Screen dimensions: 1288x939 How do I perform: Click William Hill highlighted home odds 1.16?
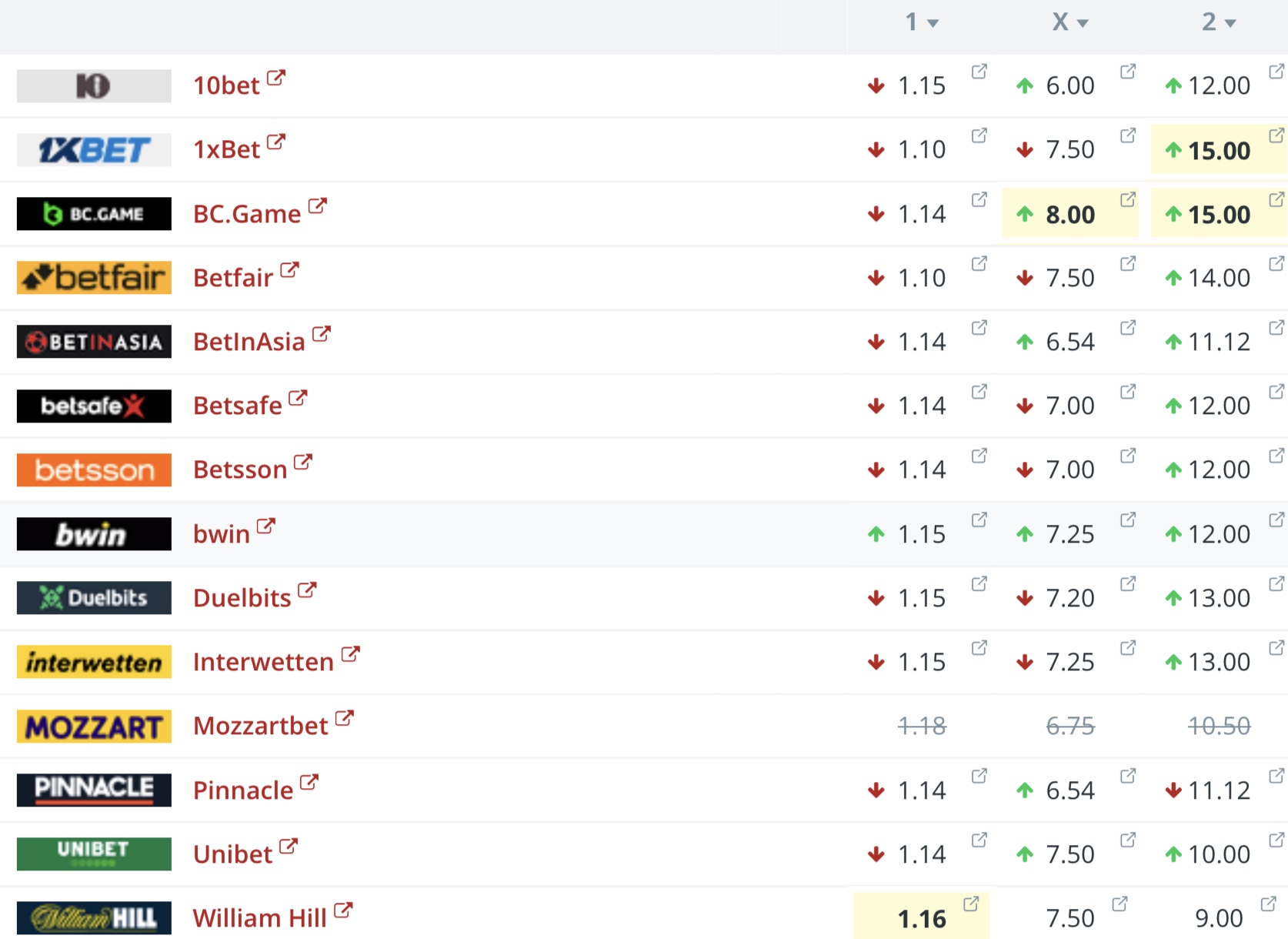pyautogui.click(x=921, y=917)
